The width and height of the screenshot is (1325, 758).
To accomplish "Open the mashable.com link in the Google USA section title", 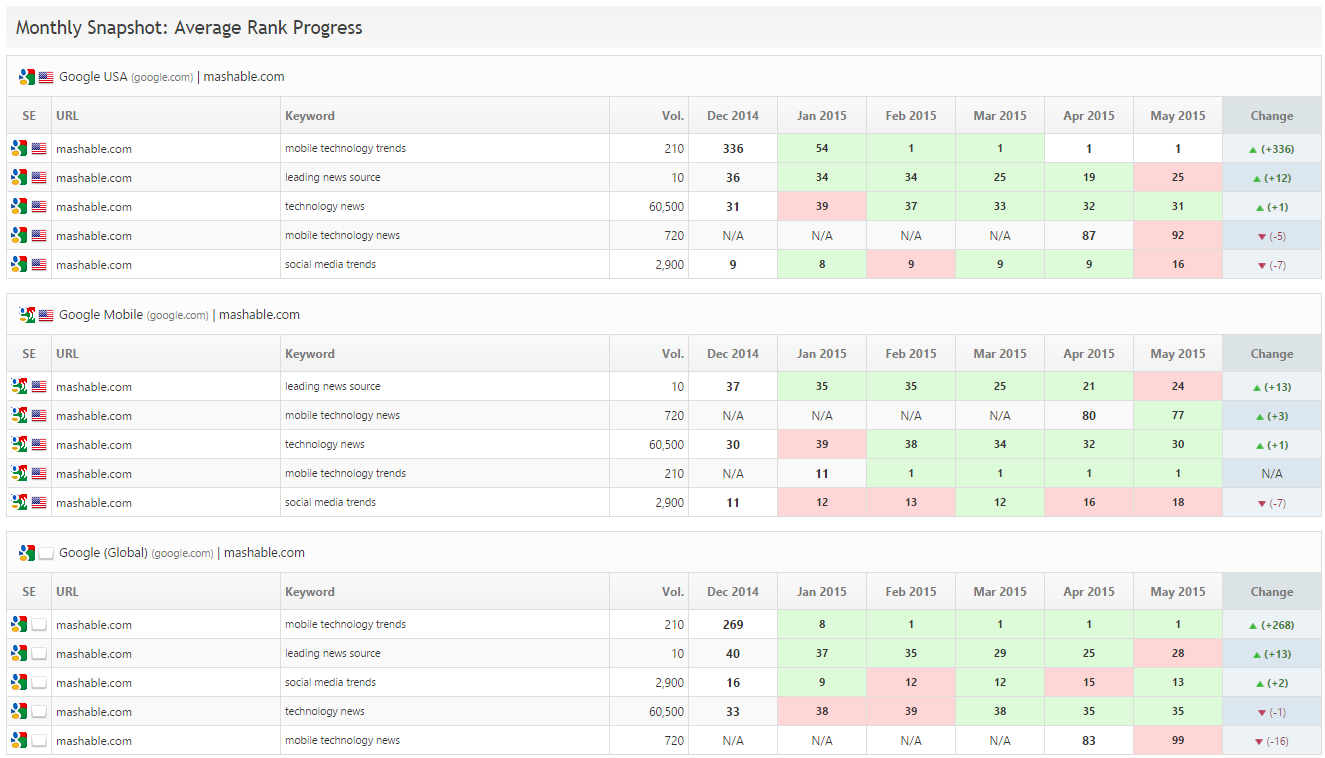I will [244, 77].
